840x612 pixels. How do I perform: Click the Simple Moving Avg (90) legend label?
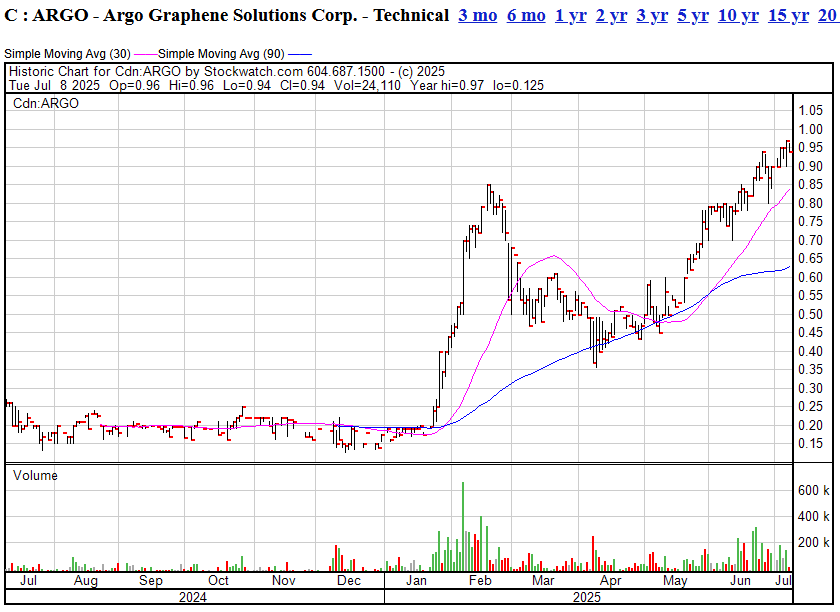pos(221,54)
